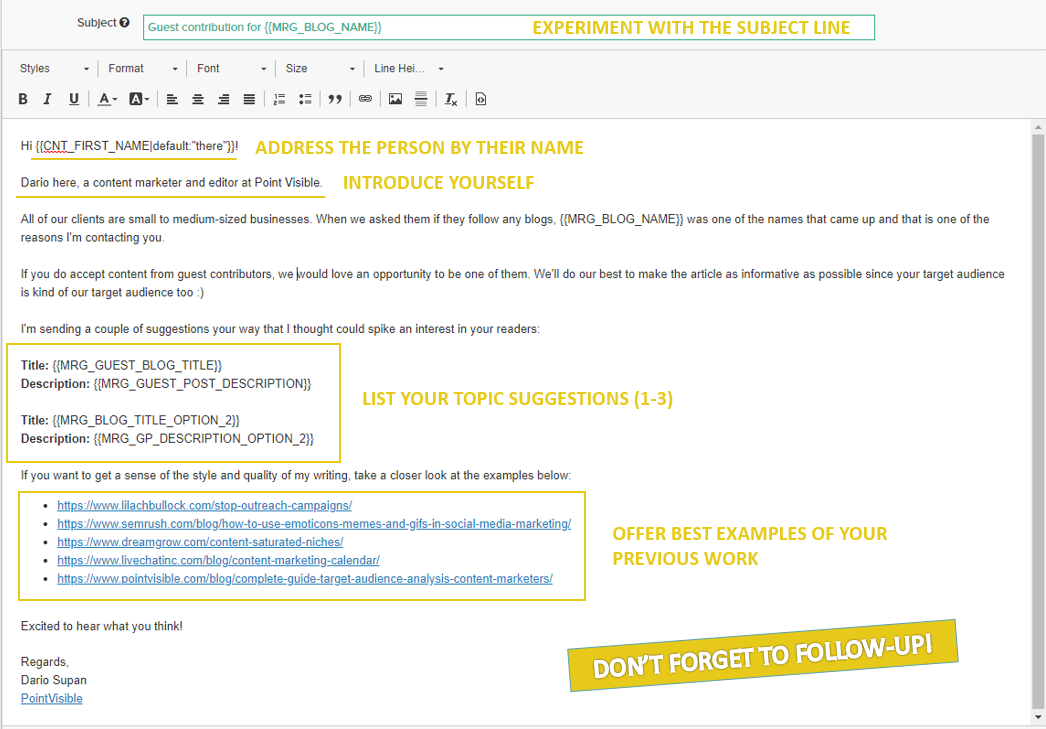The height and width of the screenshot is (729, 1046).
Task: Click the 'All of our clients' paragraph
Action: coord(505,228)
